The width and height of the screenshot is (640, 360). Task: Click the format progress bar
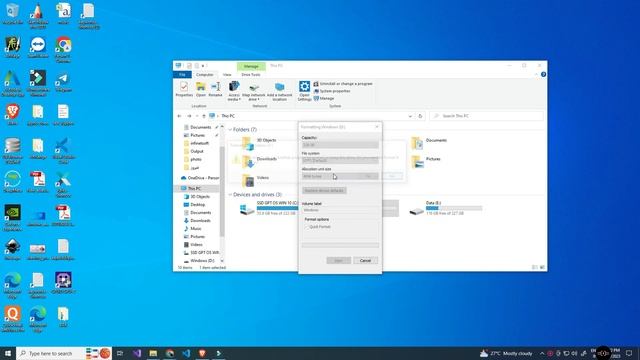[x=340, y=245]
